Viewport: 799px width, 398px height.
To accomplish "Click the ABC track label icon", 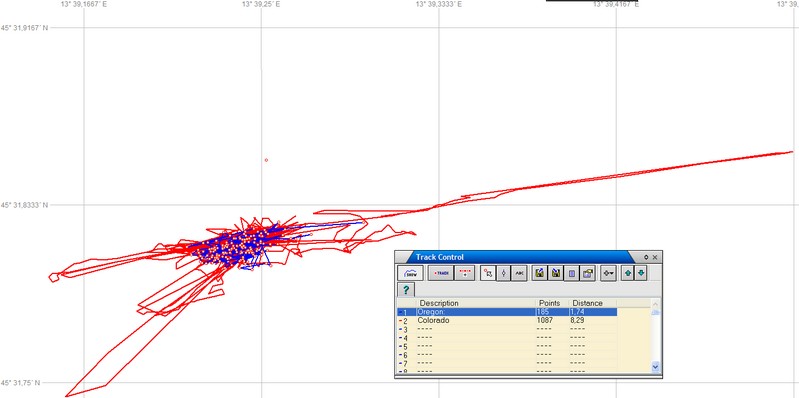I will tap(519, 273).
